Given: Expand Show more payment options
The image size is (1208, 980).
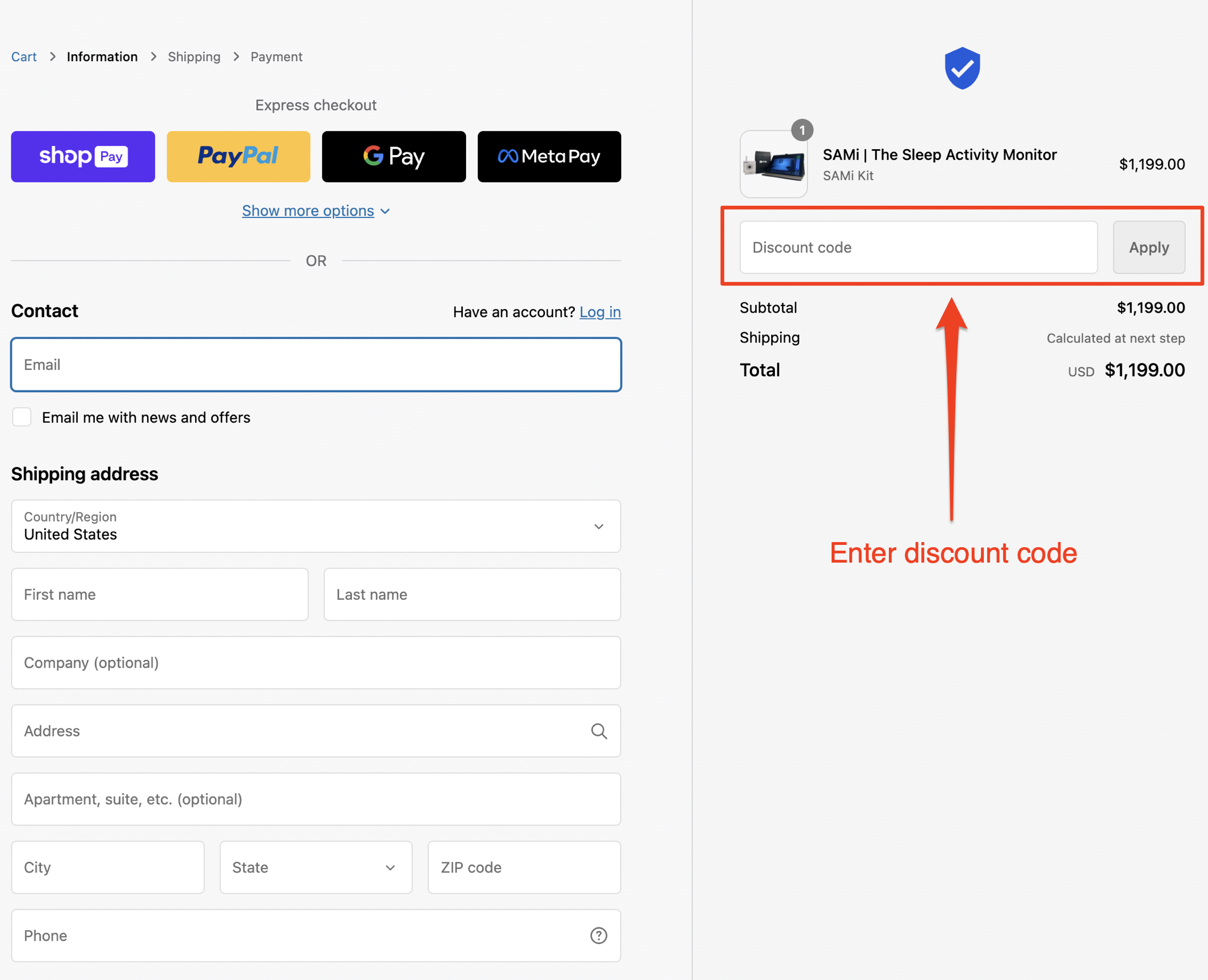Looking at the screenshot, I should 315,210.
